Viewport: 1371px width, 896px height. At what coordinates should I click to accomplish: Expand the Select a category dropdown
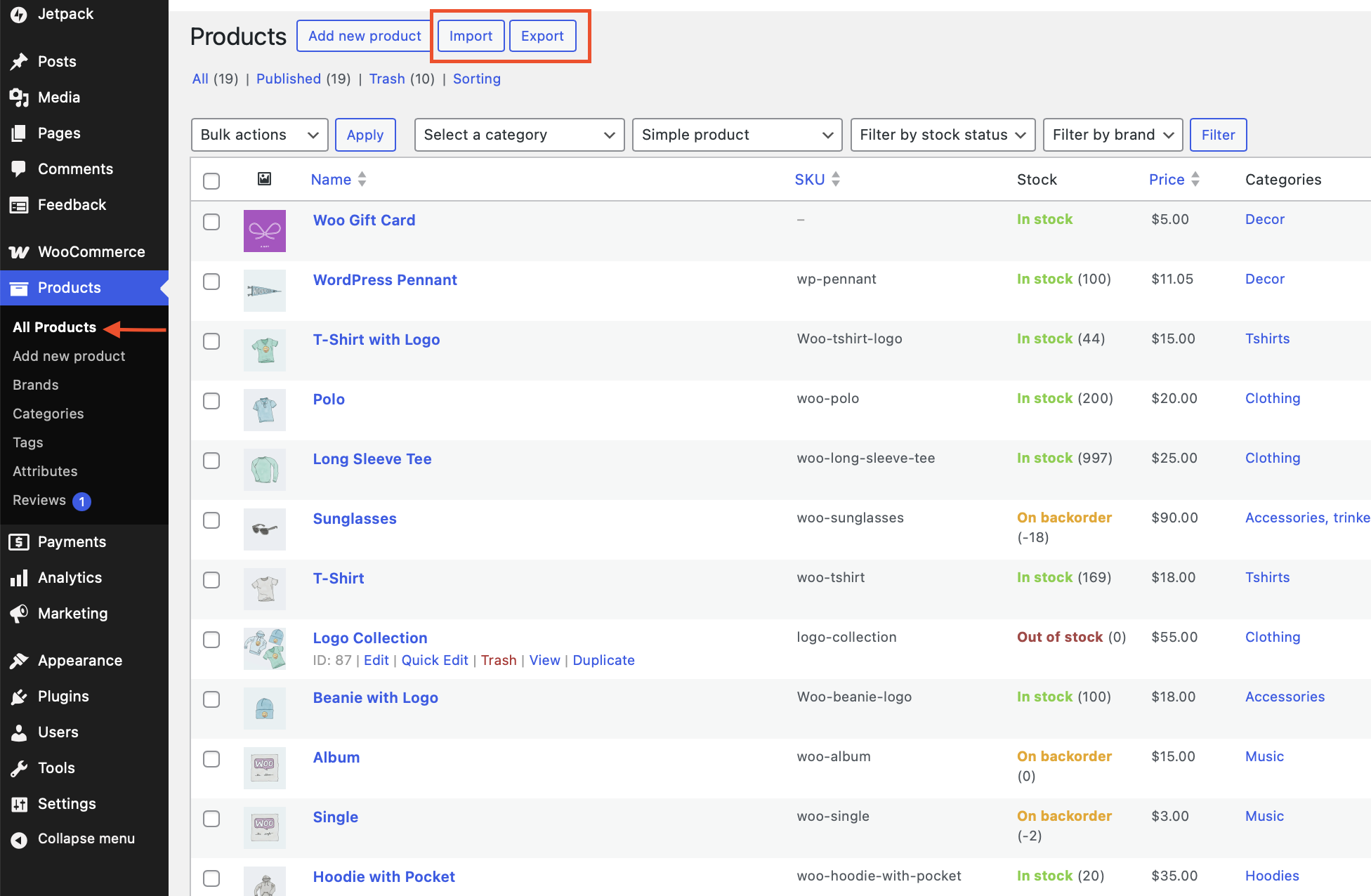coord(519,134)
